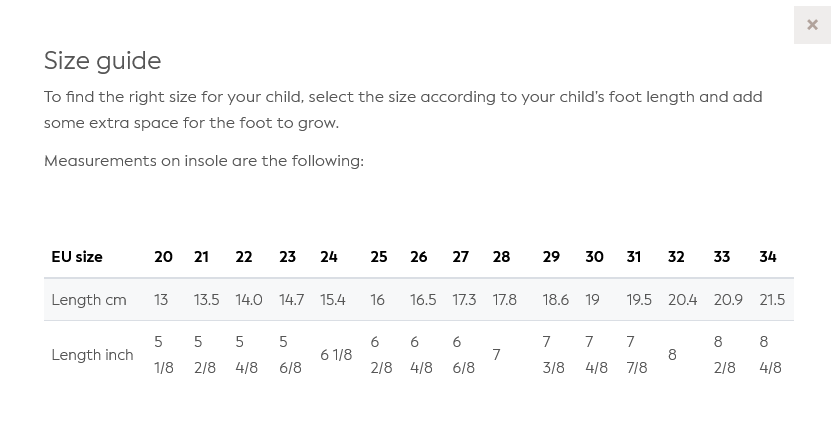Image resolution: width=837 pixels, height=437 pixels.
Task: Click the 21.5 cm length value
Action: [771, 300]
